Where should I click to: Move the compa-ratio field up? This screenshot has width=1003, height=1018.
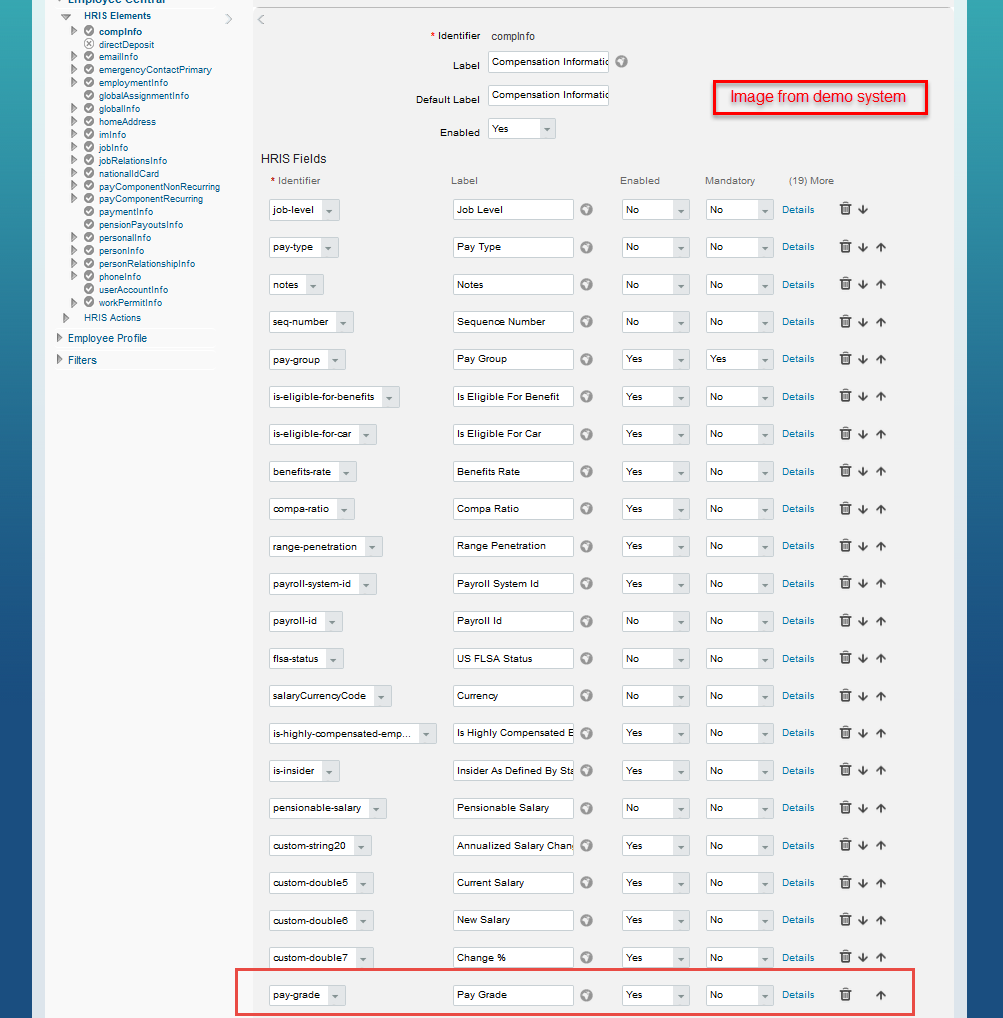(881, 509)
